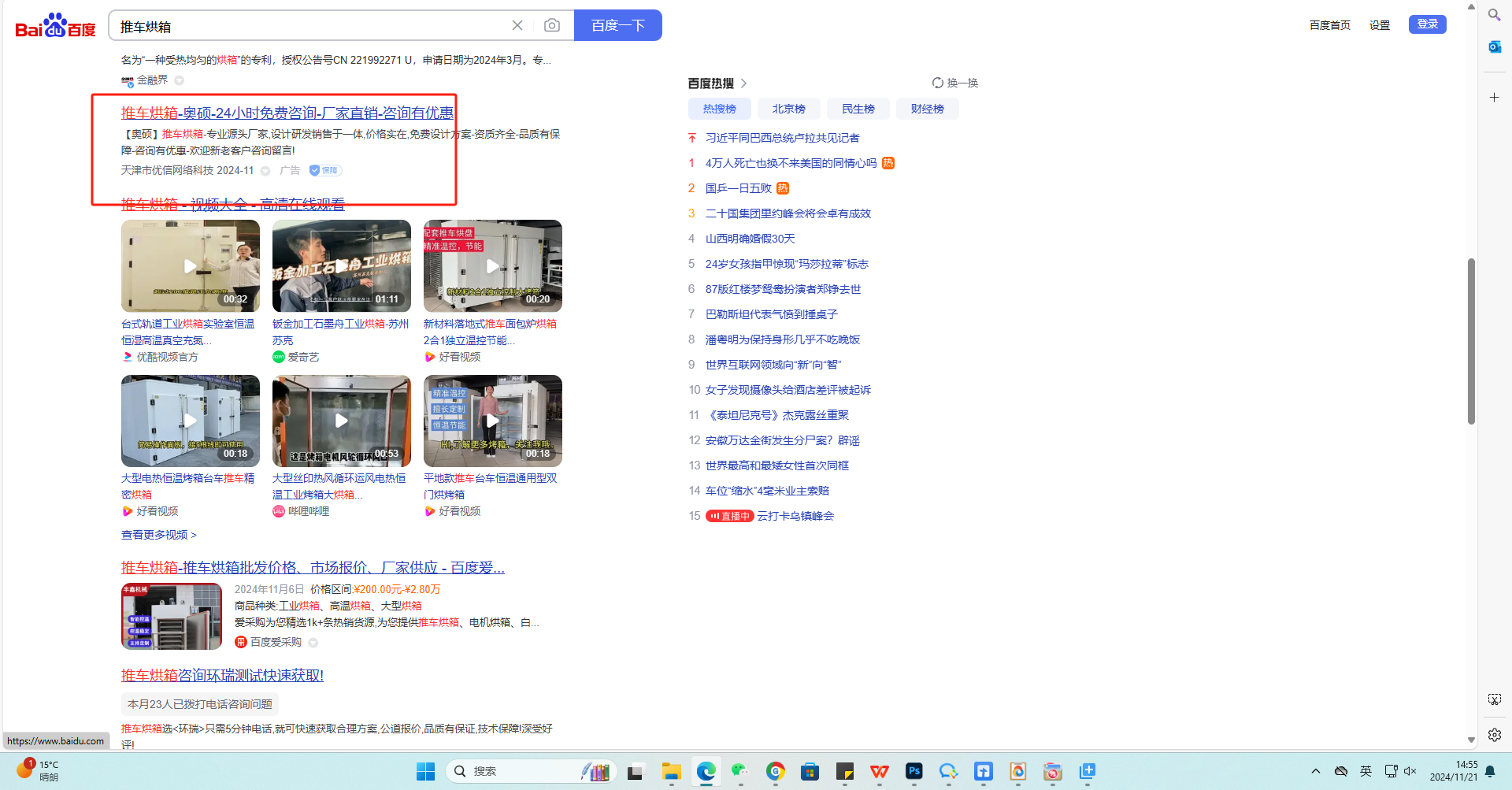1512x790 pixels.
Task: Switch to 北京榜 tab
Action: pos(788,109)
